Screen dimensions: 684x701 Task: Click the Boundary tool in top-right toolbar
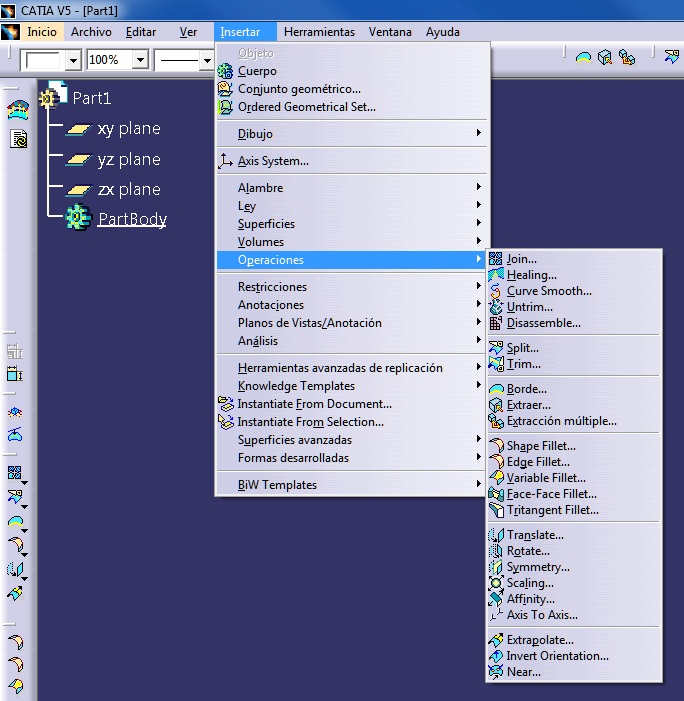583,58
